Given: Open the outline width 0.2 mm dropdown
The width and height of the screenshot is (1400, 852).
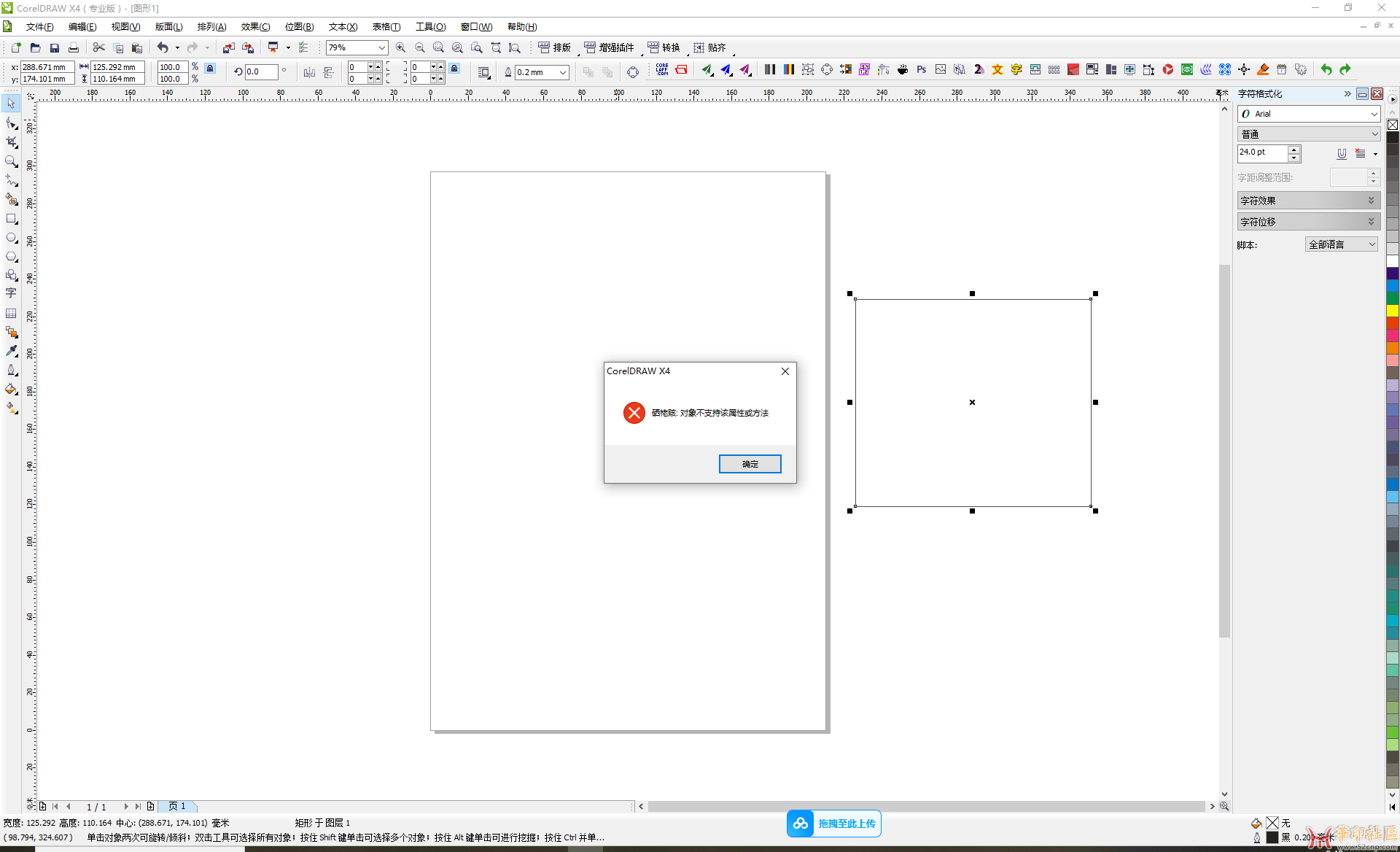Looking at the screenshot, I should click(x=563, y=72).
